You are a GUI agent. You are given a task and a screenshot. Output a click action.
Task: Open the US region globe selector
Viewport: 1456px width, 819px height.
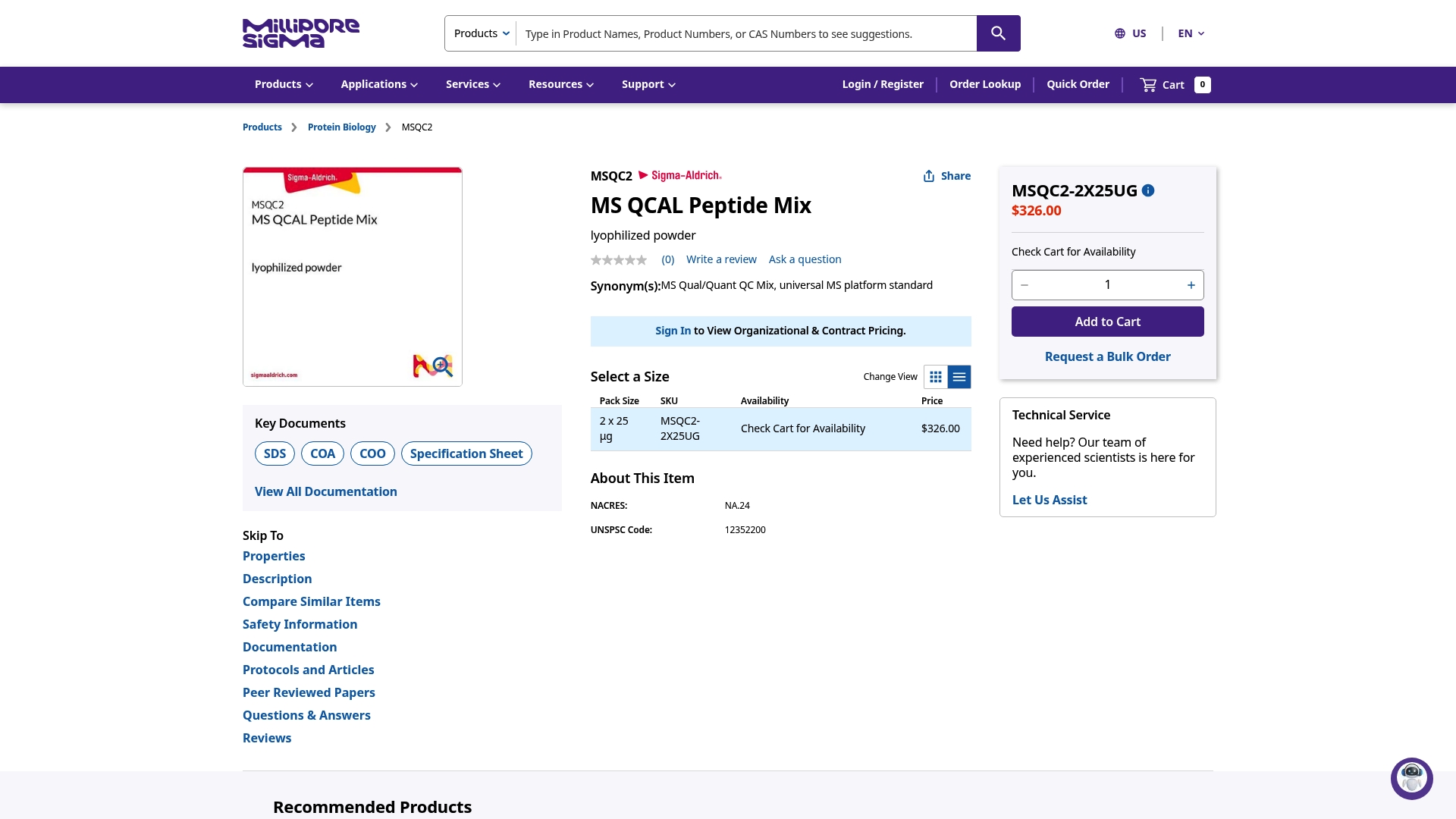[x=1130, y=33]
